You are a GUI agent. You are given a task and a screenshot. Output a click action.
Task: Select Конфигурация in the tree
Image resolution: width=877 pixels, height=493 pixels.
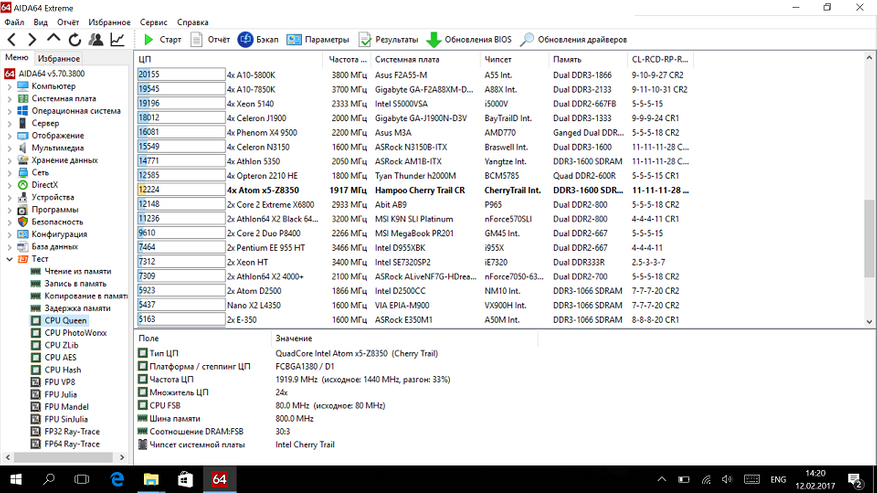(x=52, y=234)
